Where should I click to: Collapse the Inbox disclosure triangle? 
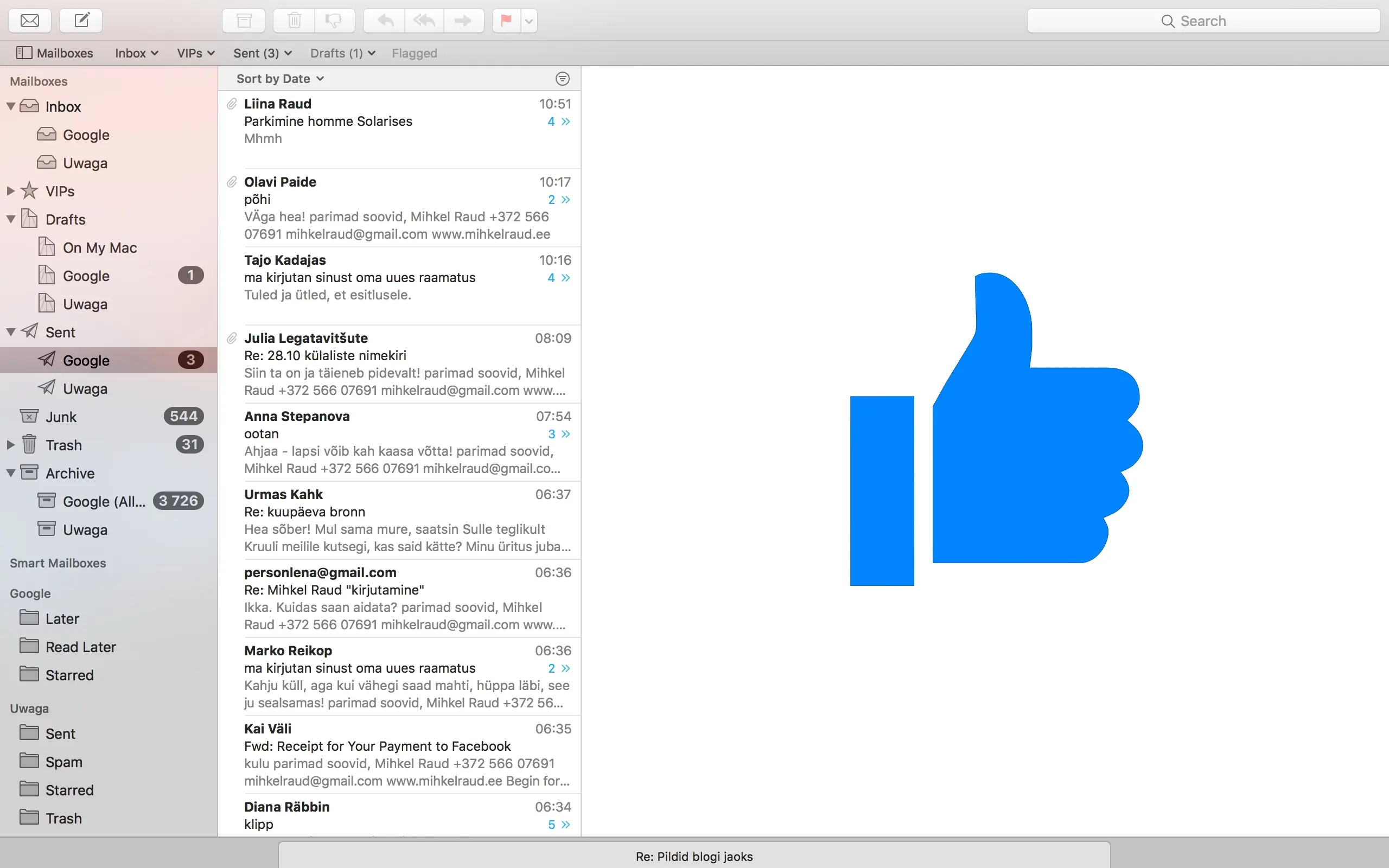click(x=11, y=106)
